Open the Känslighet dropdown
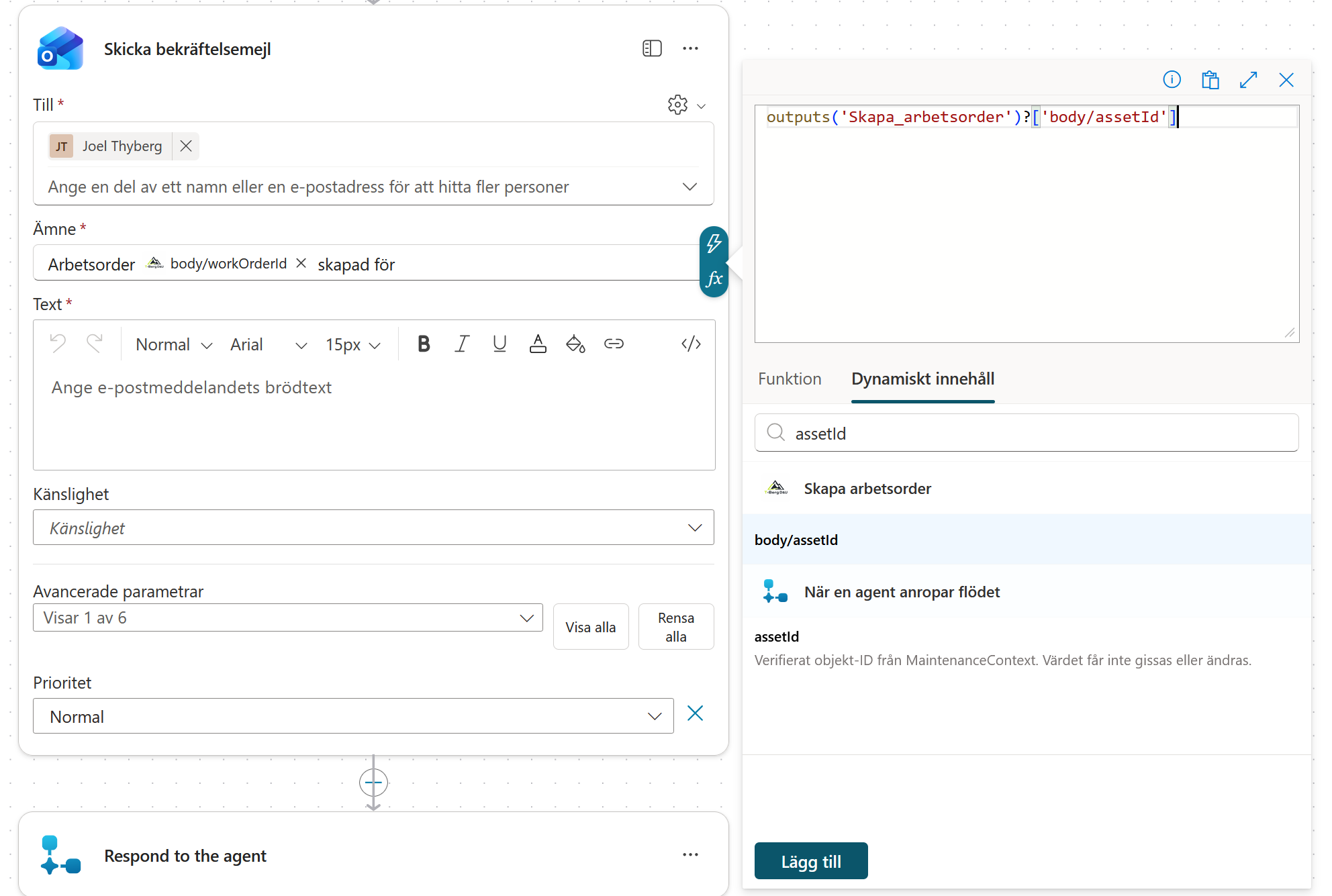1332x896 pixels. pos(373,528)
